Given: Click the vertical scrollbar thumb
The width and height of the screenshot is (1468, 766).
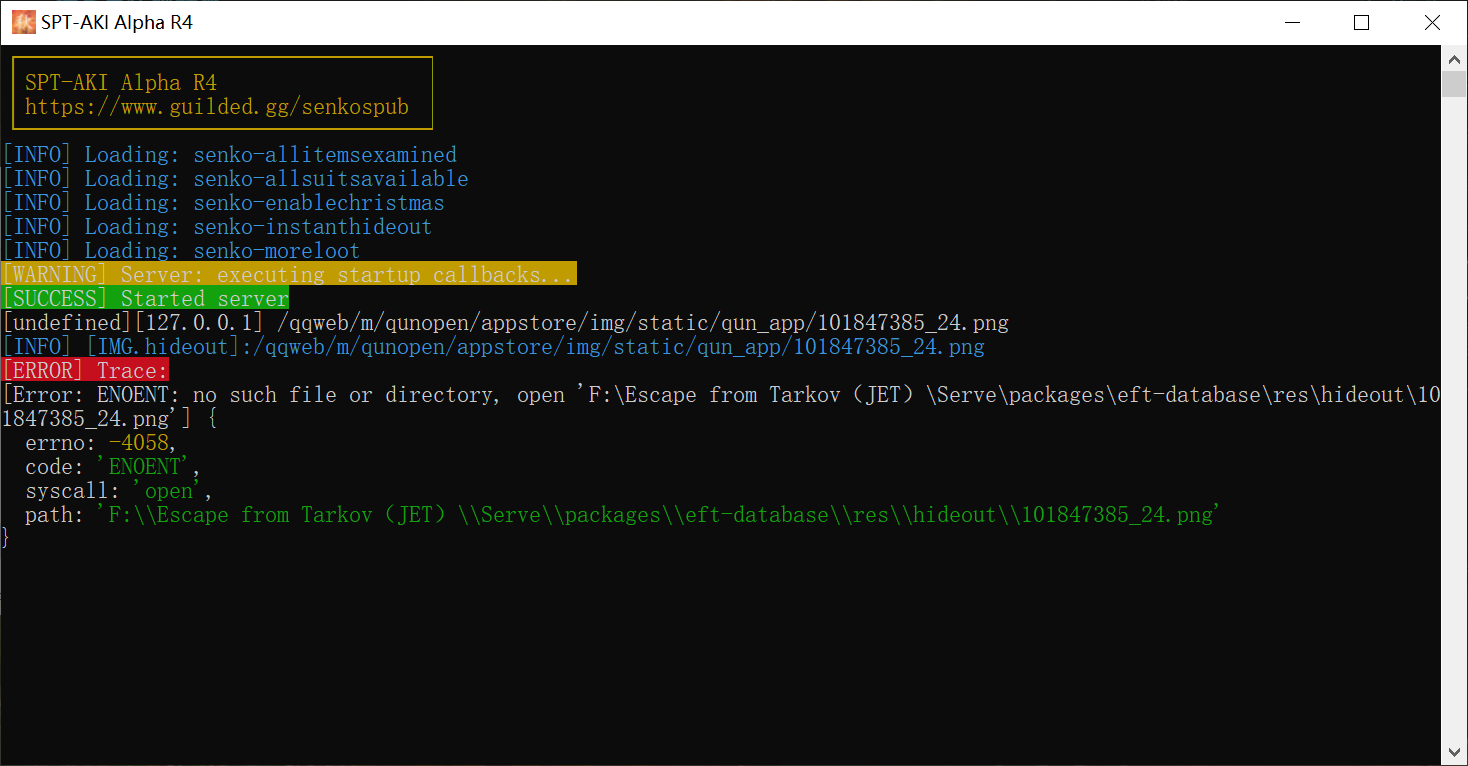Looking at the screenshot, I should (x=1454, y=84).
